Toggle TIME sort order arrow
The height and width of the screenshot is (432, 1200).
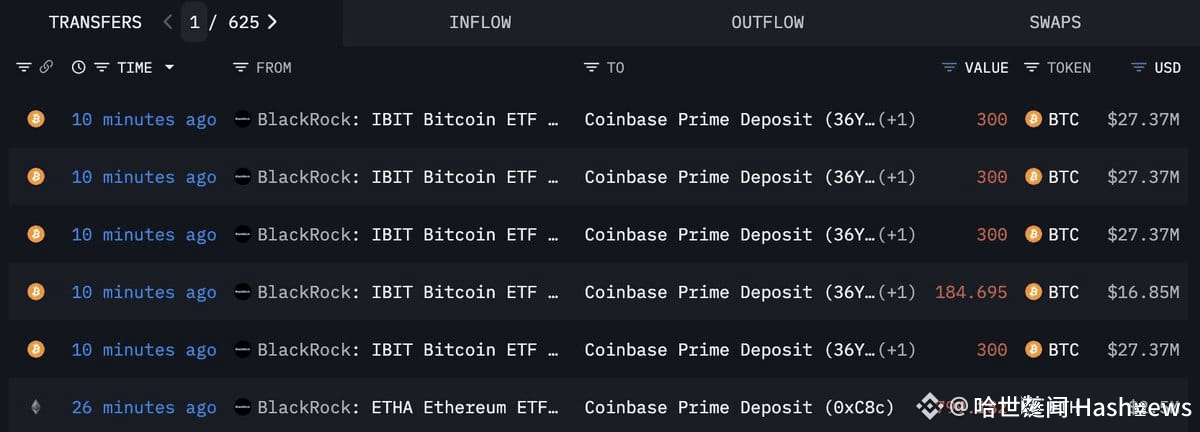(x=169, y=67)
